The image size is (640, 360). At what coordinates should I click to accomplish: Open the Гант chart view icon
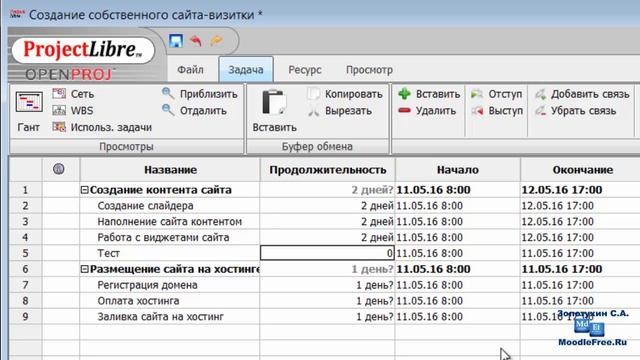[x=29, y=102]
